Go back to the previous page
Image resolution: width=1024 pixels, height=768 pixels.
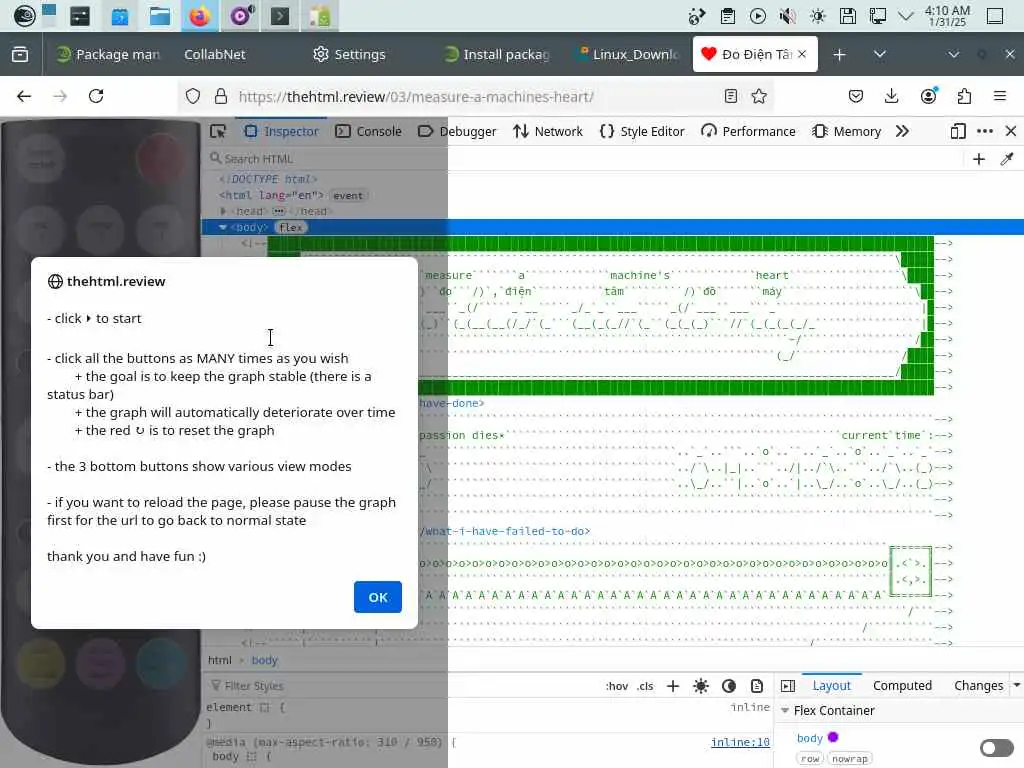(x=24, y=97)
